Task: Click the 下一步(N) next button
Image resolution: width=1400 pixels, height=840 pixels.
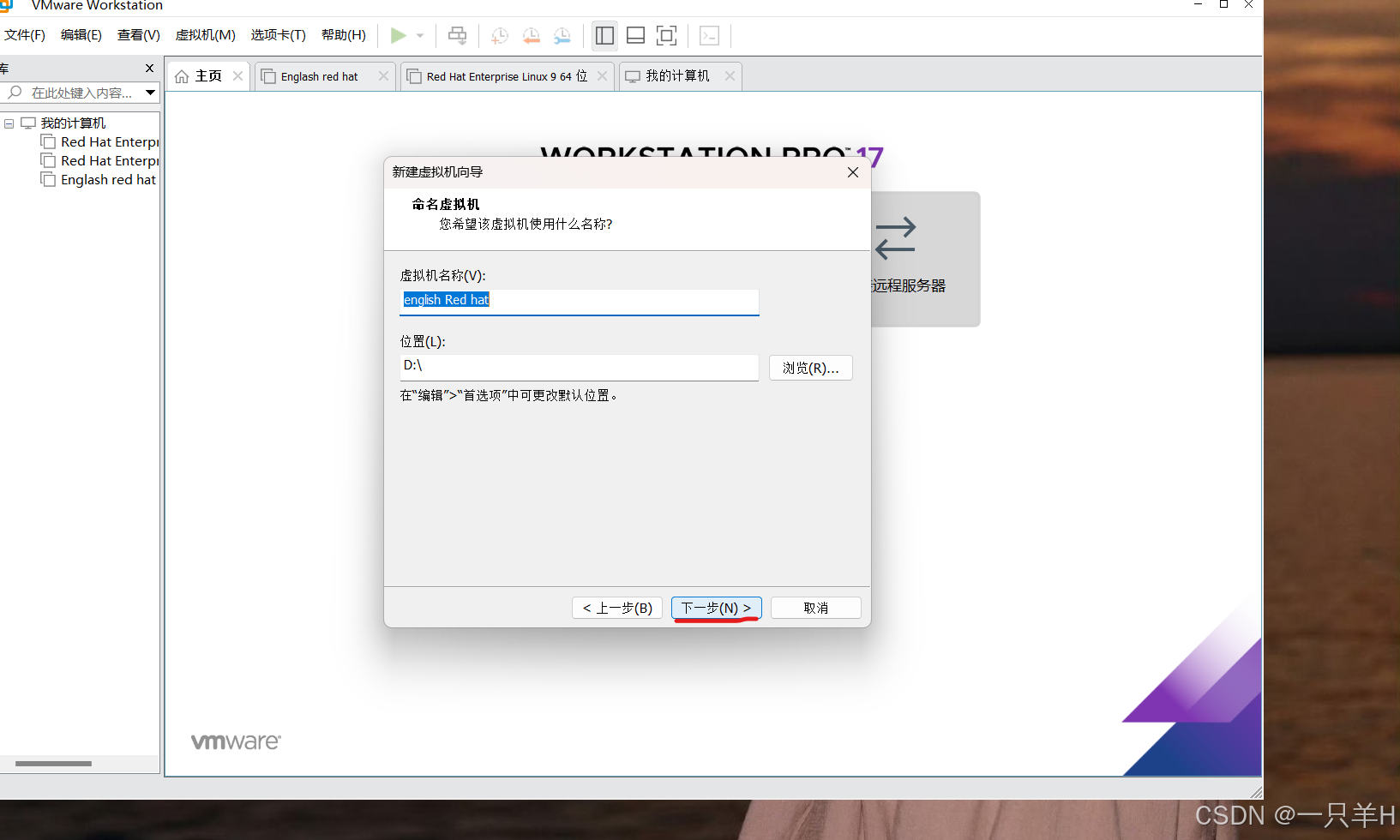Action: click(x=717, y=608)
